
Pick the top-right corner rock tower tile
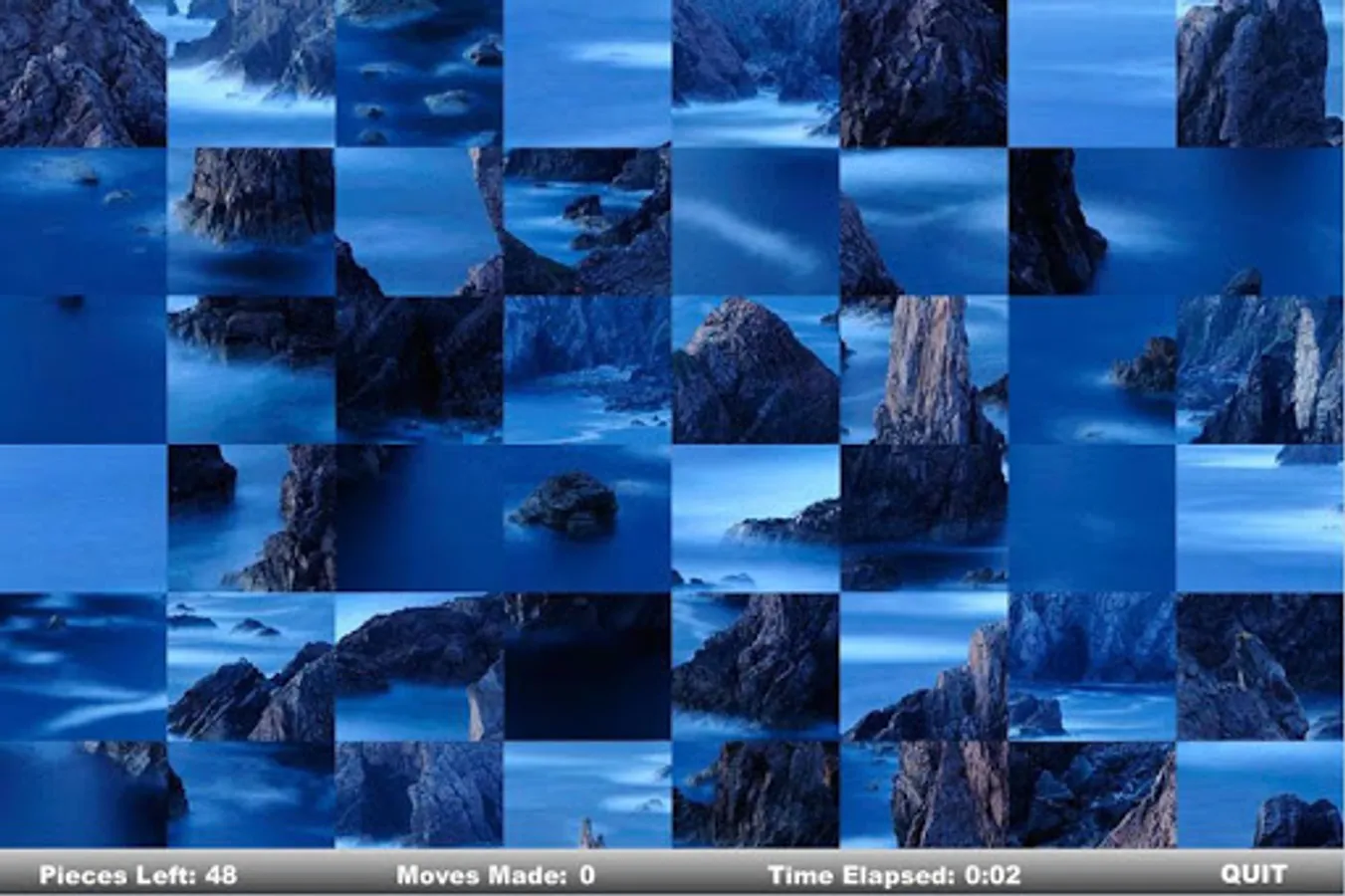click(1259, 74)
